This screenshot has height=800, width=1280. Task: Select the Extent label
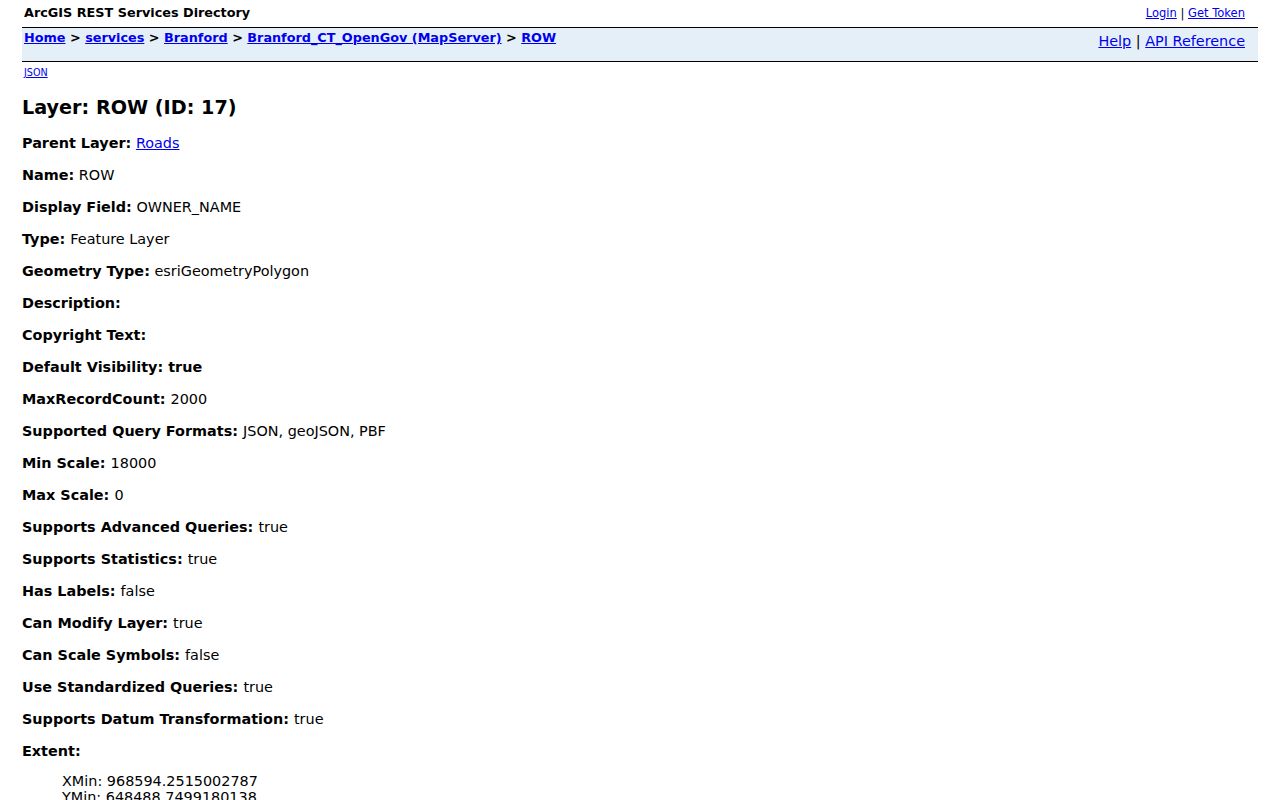click(51, 751)
